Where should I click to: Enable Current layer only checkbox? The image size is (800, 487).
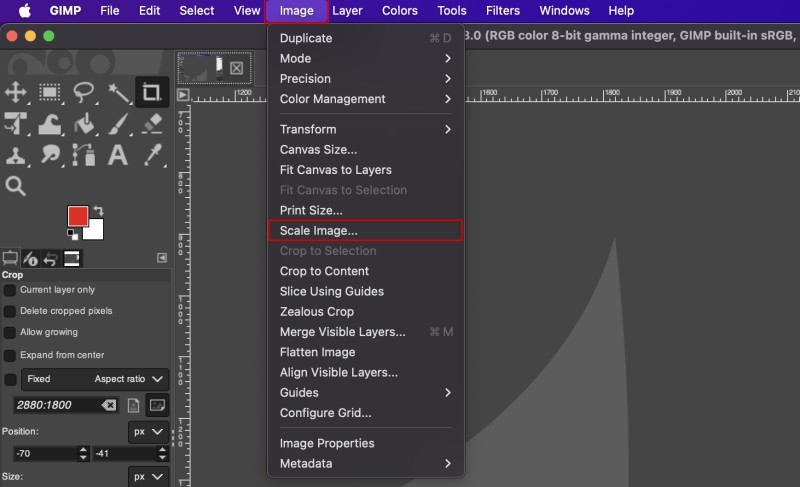pyautogui.click(x=10, y=290)
